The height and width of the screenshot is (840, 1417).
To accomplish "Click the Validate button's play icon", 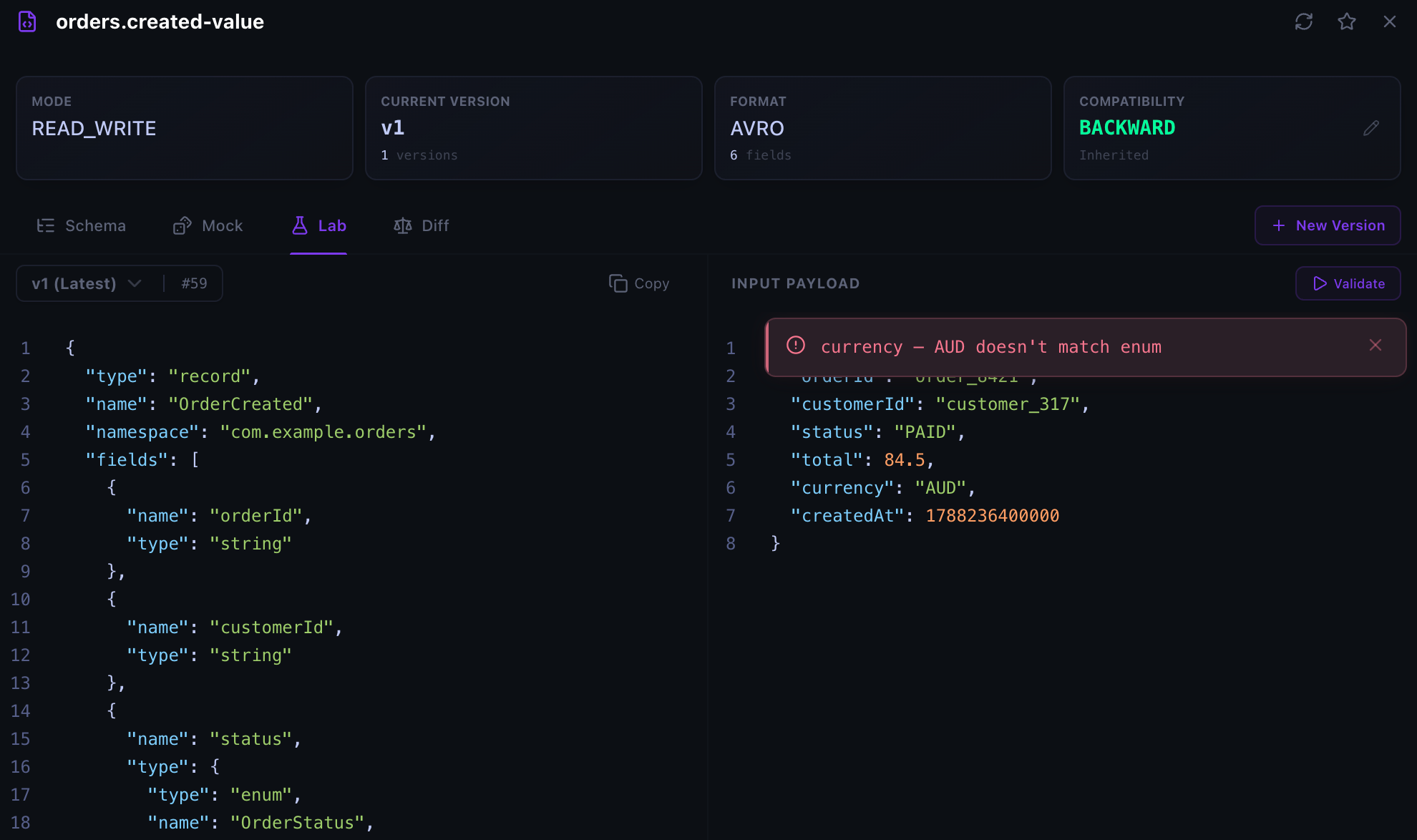I will point(1320,283).
